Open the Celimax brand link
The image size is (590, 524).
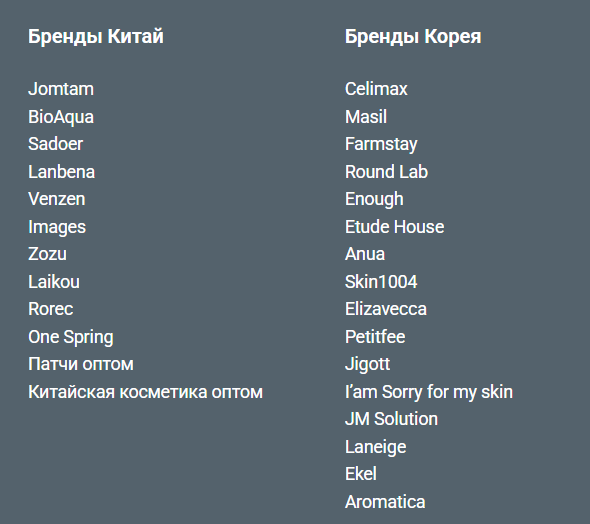point(376,89)
